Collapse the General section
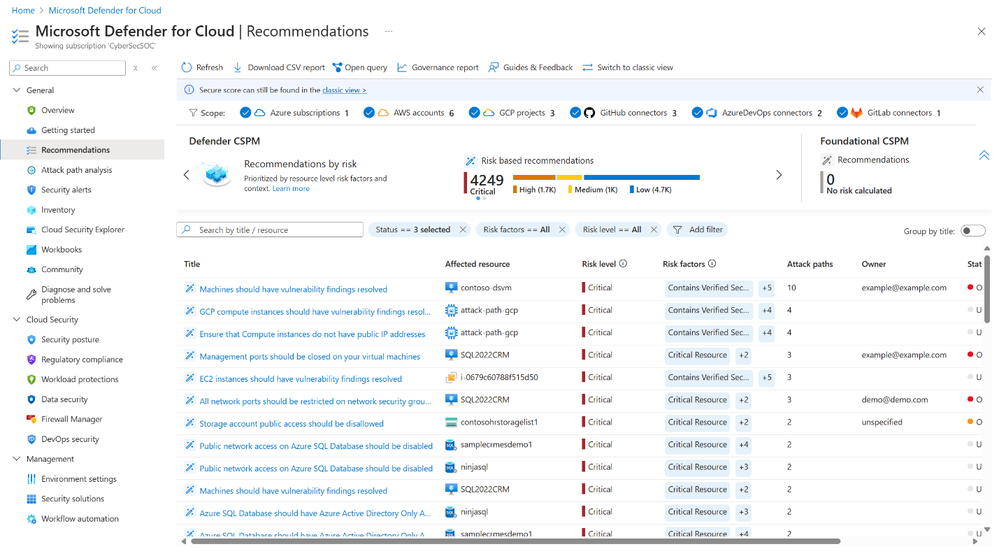 point(17,91)
